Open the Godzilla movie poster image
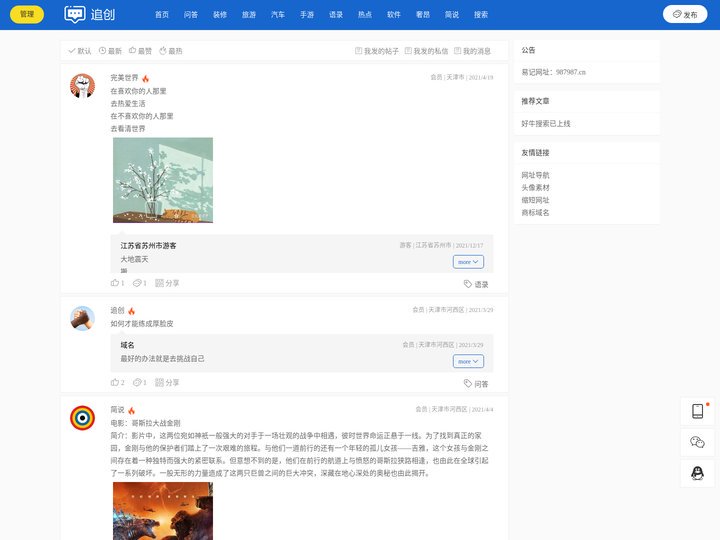The image size is (720, 540). tap(163, 511)
